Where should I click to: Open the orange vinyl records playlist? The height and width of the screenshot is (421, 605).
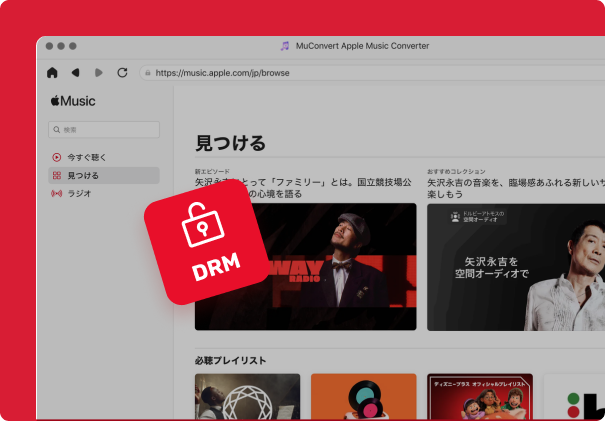(363, 396)
